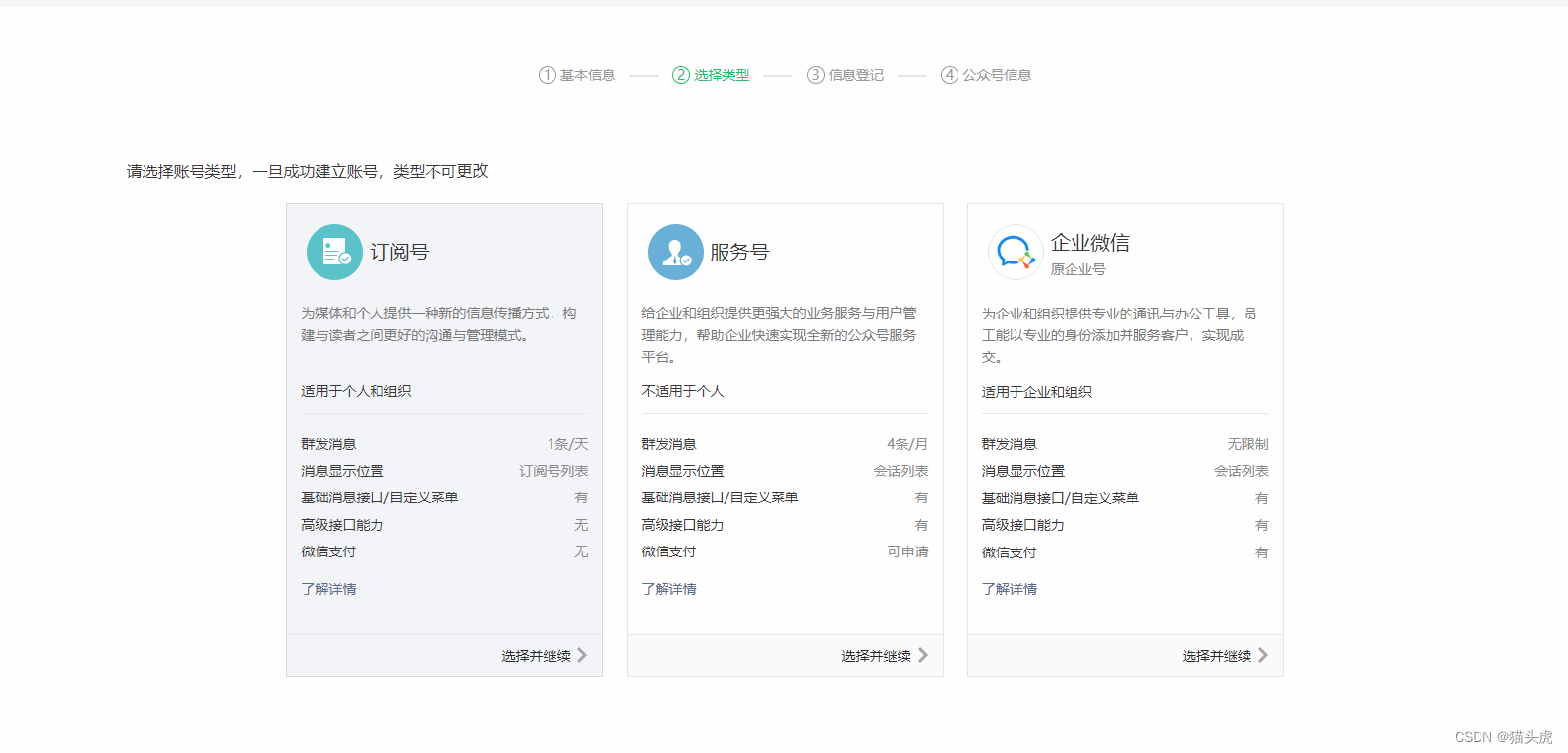Click green step 2 circle number icon
This screenshot has width=1568, height=753.
[681, 75]
